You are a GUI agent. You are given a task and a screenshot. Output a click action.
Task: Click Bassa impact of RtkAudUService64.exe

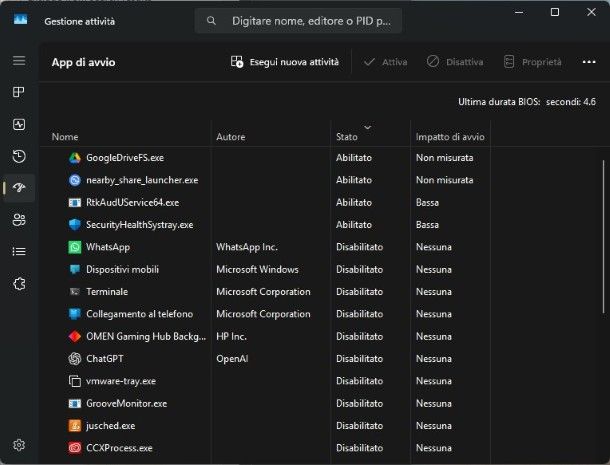pos(427,203)
